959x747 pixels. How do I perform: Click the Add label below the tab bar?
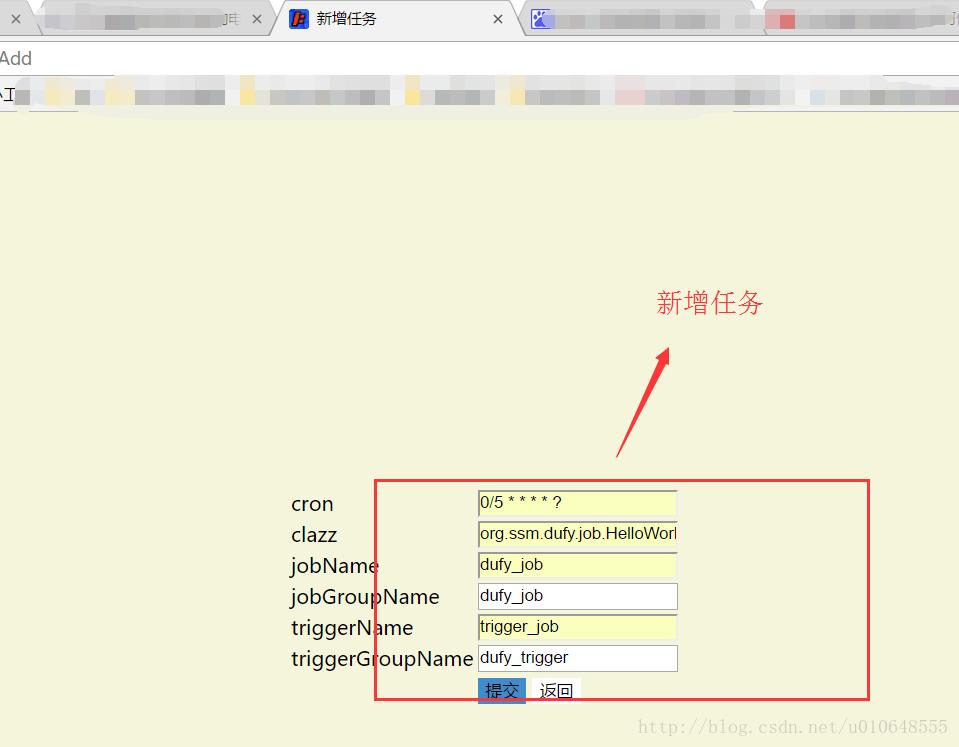tap(16, 58)
